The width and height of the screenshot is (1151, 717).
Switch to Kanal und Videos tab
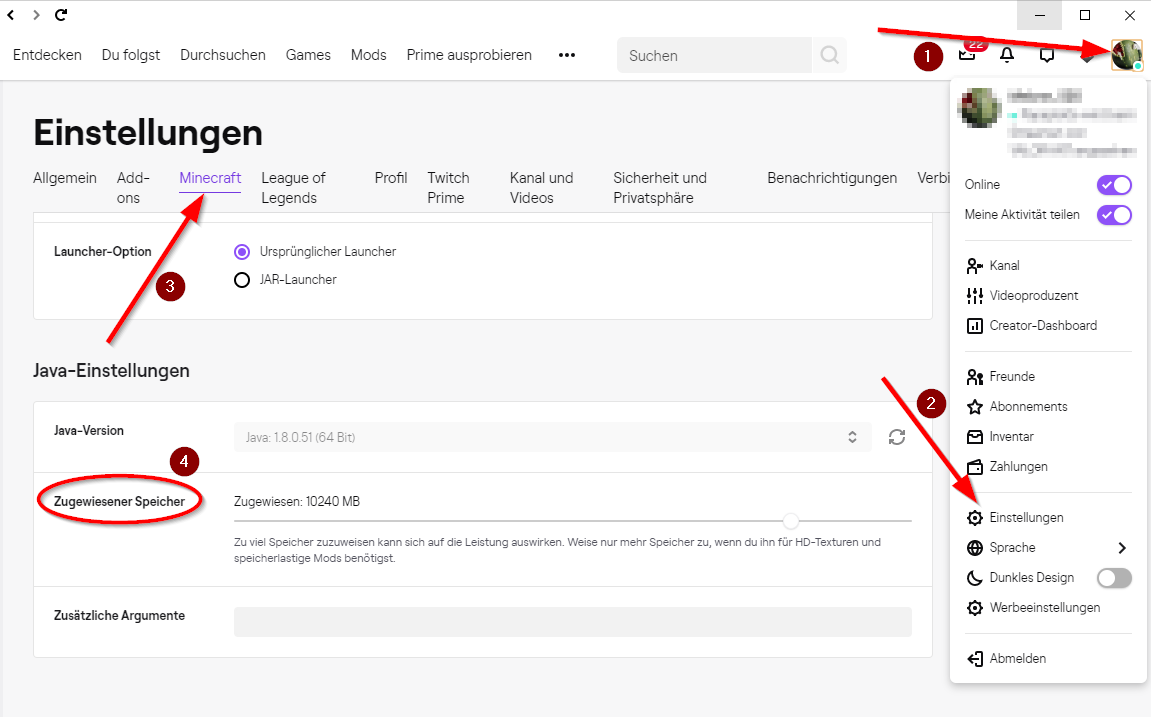[x=541, y=188]
